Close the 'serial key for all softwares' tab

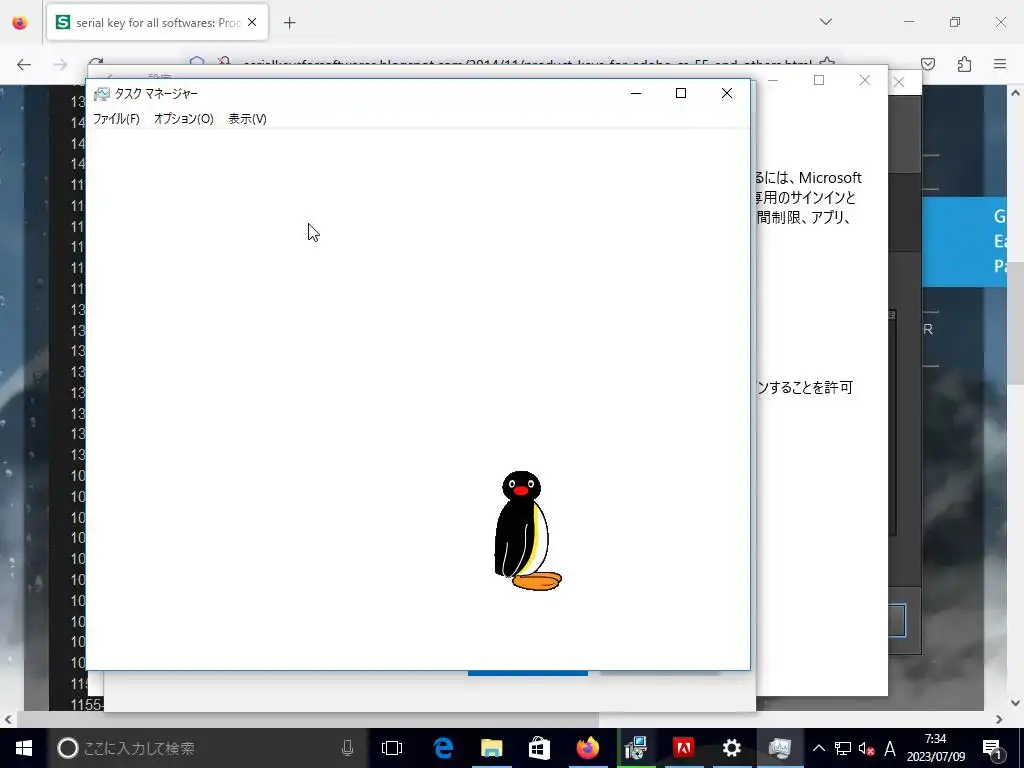point(252,23)
